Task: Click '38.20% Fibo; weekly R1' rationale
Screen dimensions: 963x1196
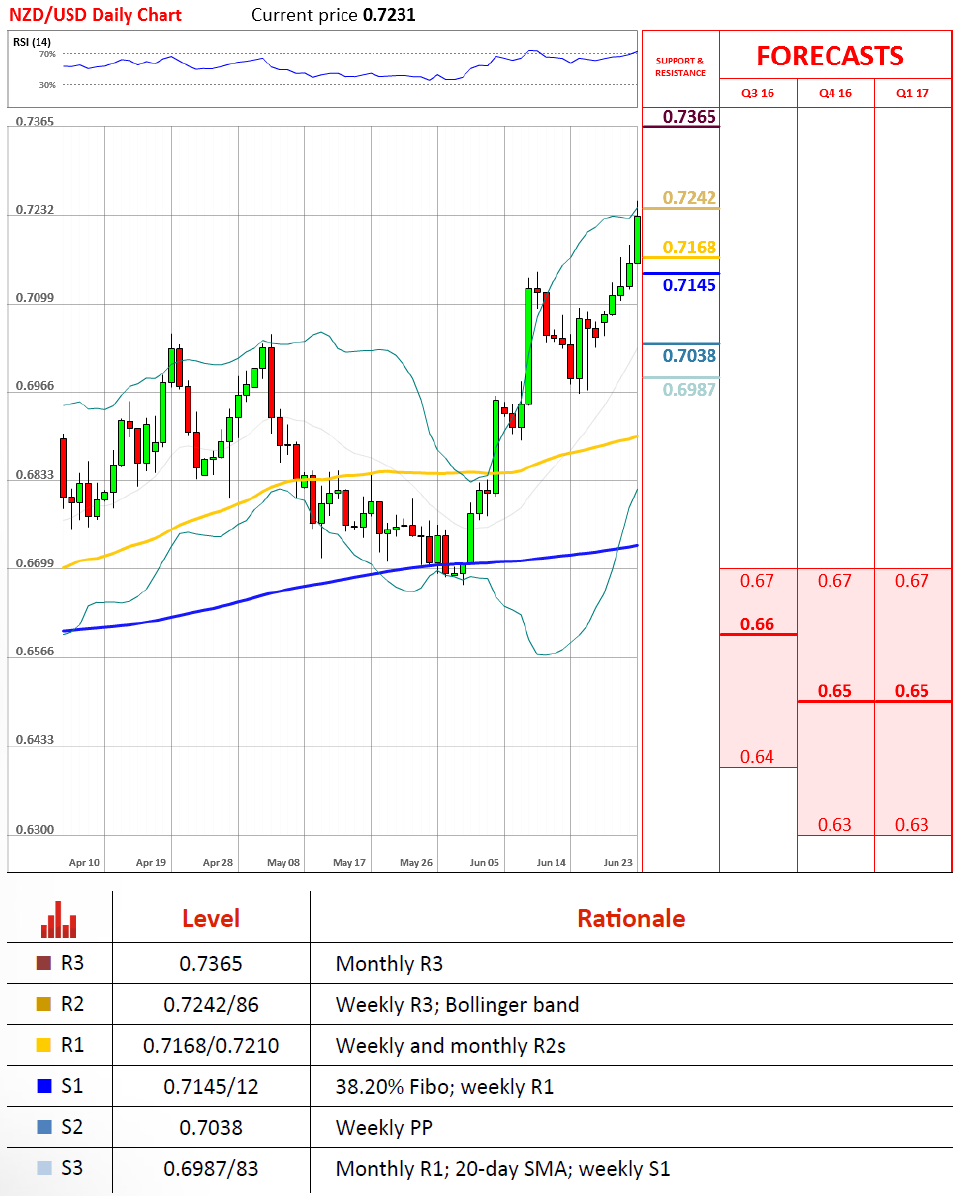Action: coord(445,1087)
